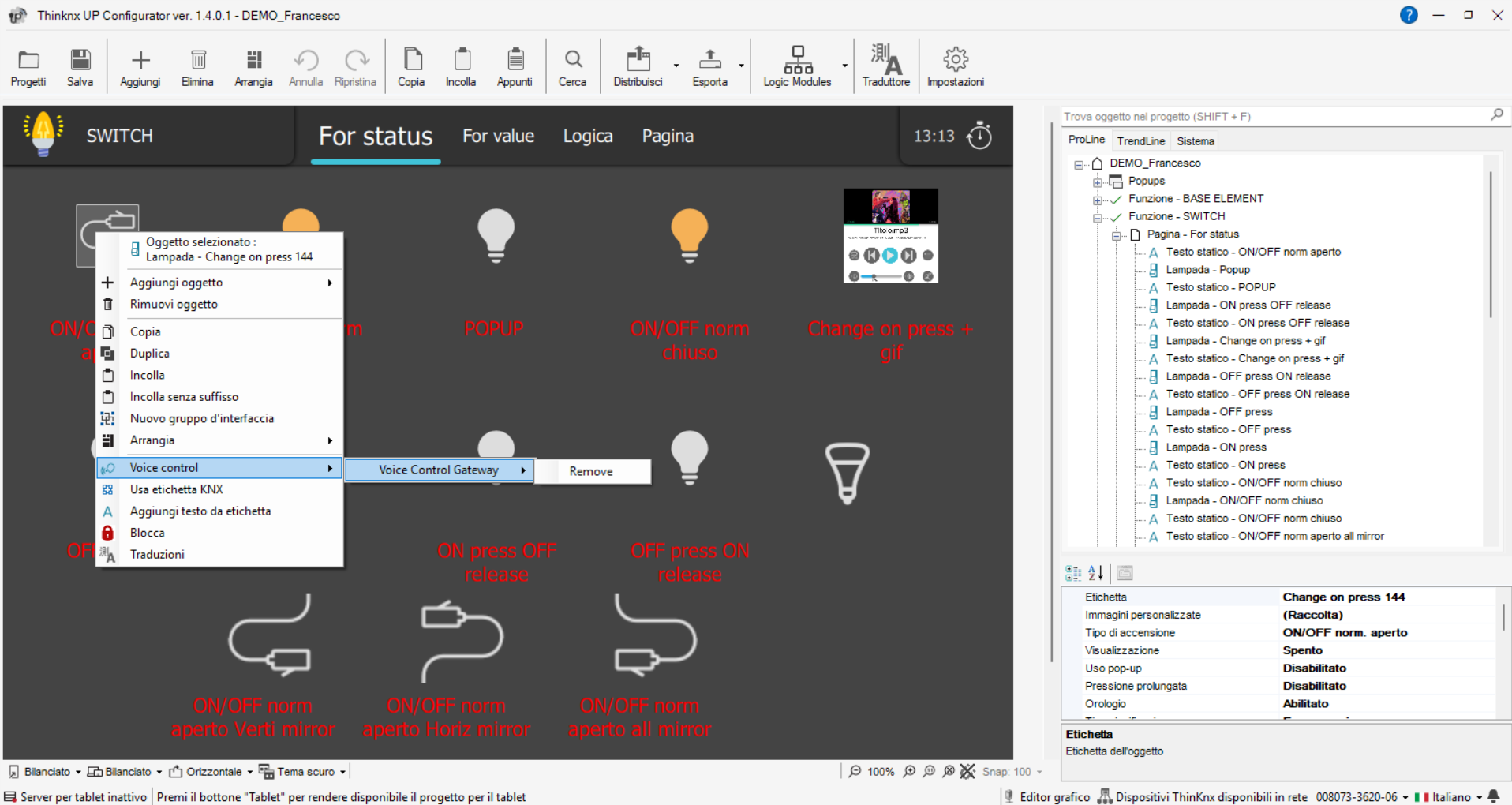Open the For value page tab

(x=498, y=137)
